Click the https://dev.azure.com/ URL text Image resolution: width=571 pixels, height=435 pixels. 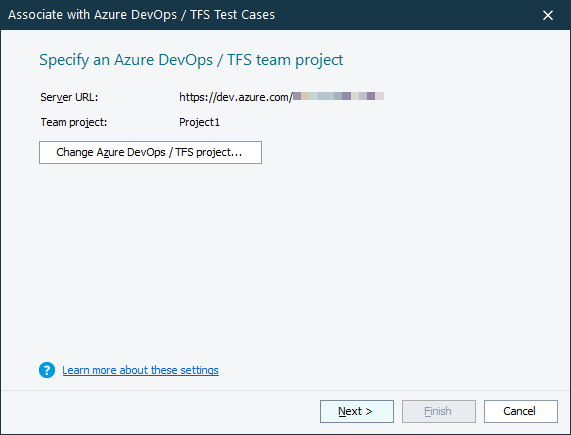pos(236,97)
